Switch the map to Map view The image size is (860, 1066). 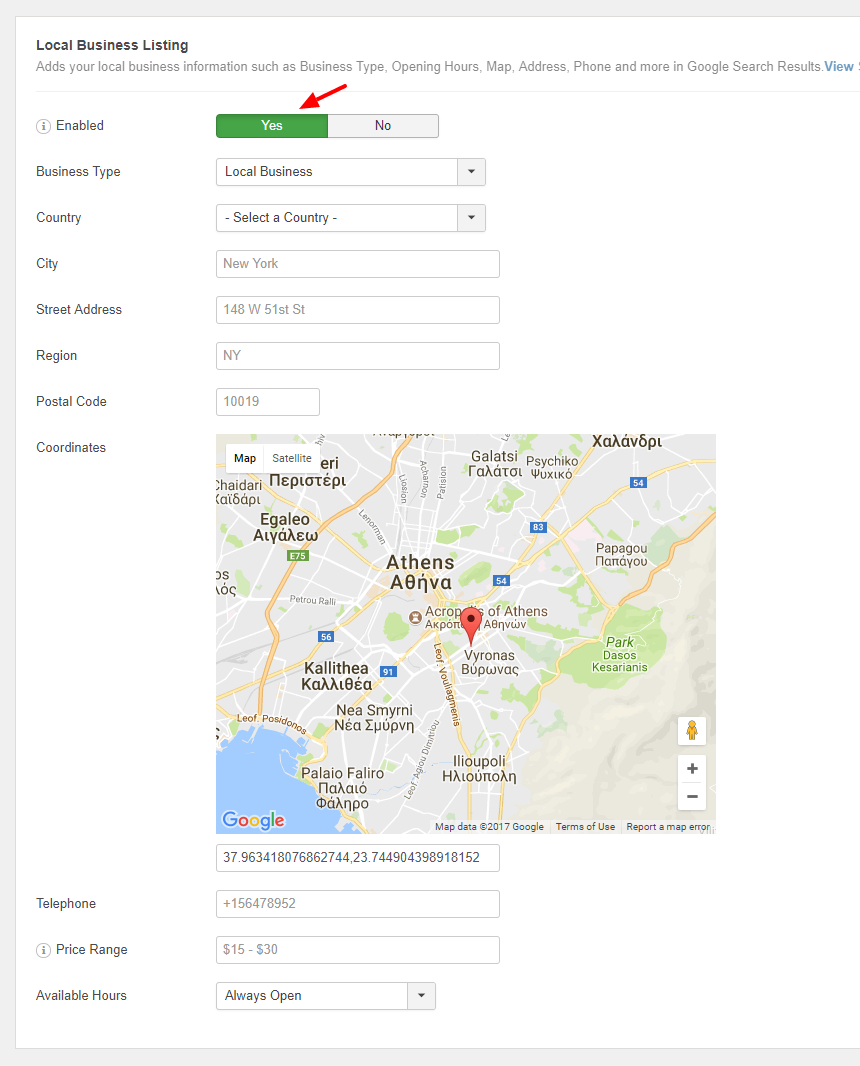click(x=245, y=458)
